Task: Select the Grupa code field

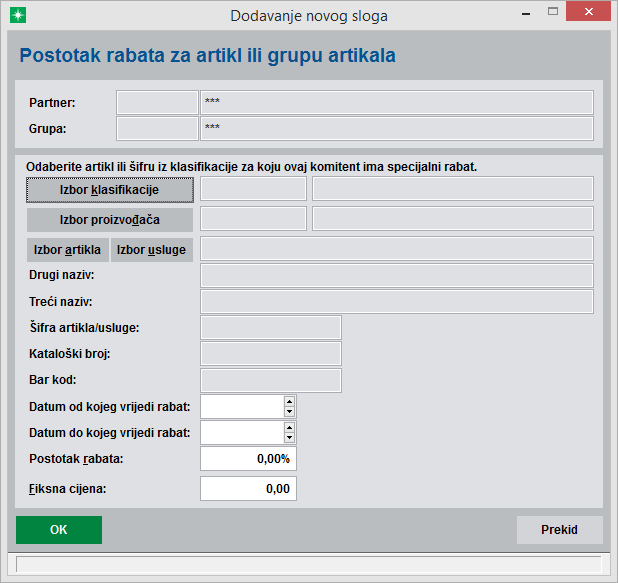Action: [157, 129]
